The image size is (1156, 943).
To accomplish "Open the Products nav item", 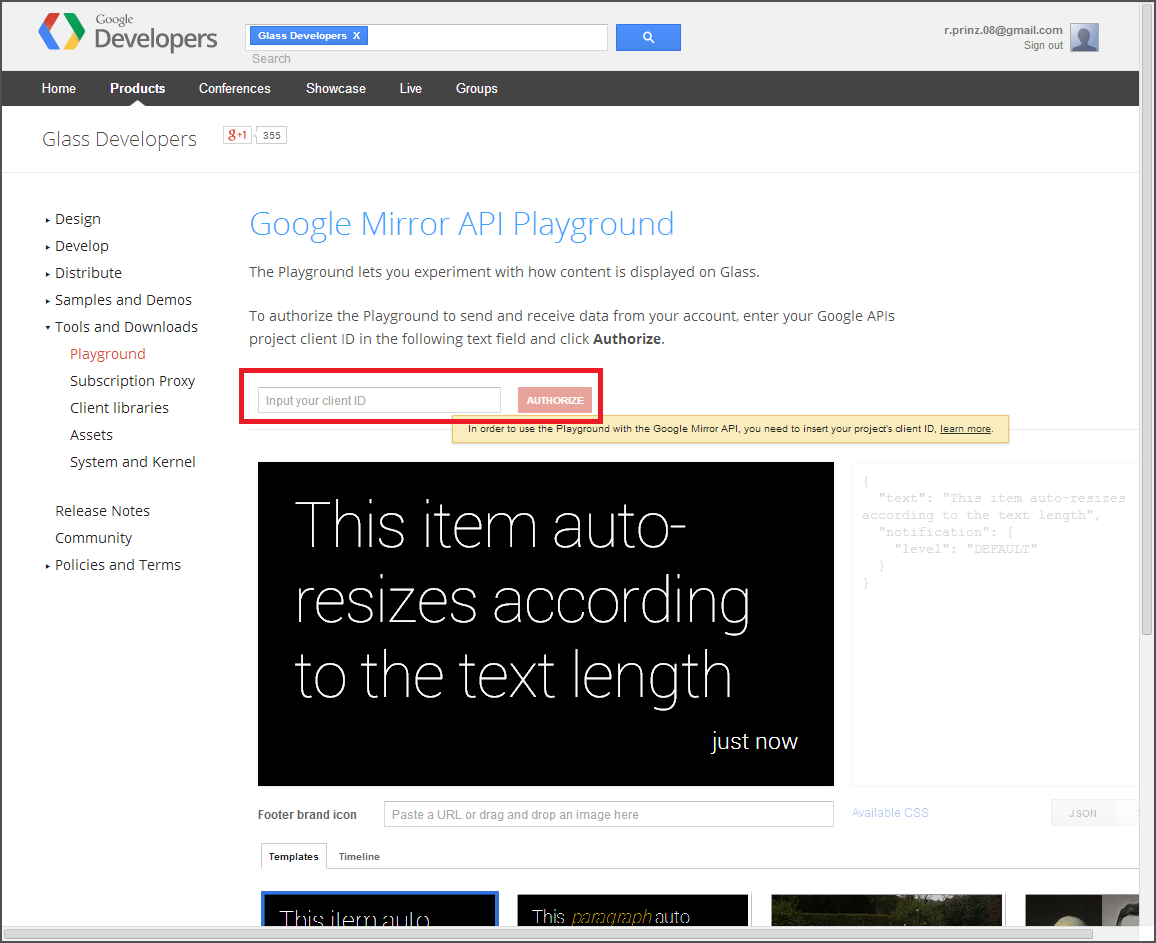I will coord(138,88).
